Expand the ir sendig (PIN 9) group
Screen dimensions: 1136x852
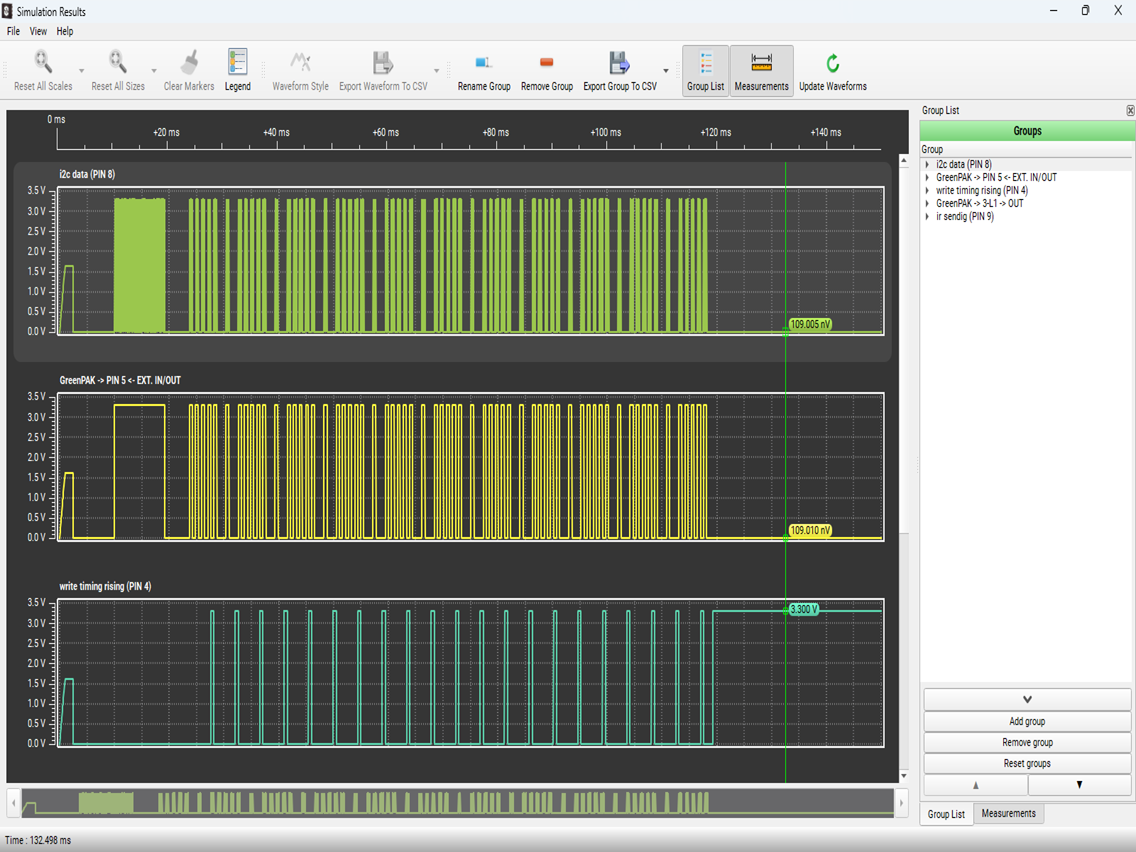point(927,217)
